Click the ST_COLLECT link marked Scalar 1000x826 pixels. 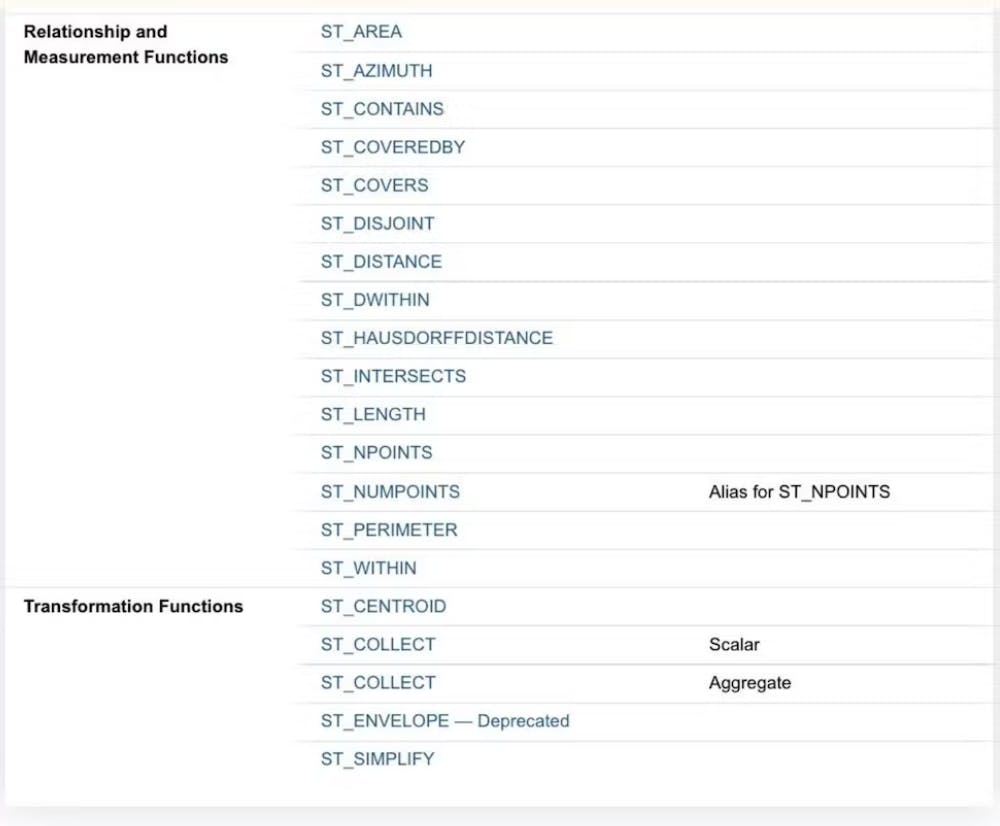(x=378, y=644)
